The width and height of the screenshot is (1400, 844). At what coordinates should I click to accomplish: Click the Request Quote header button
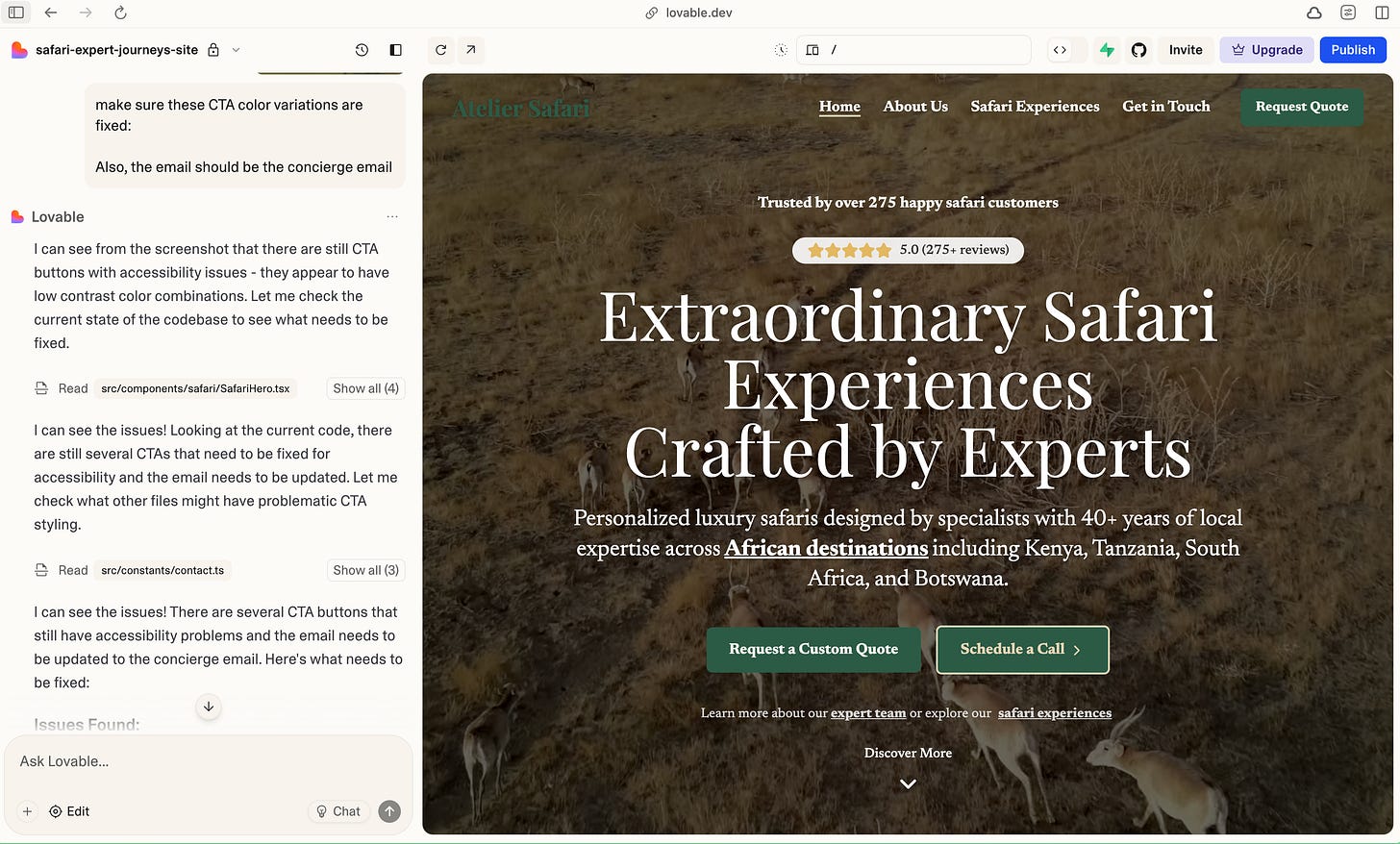tap(1302, 107)
